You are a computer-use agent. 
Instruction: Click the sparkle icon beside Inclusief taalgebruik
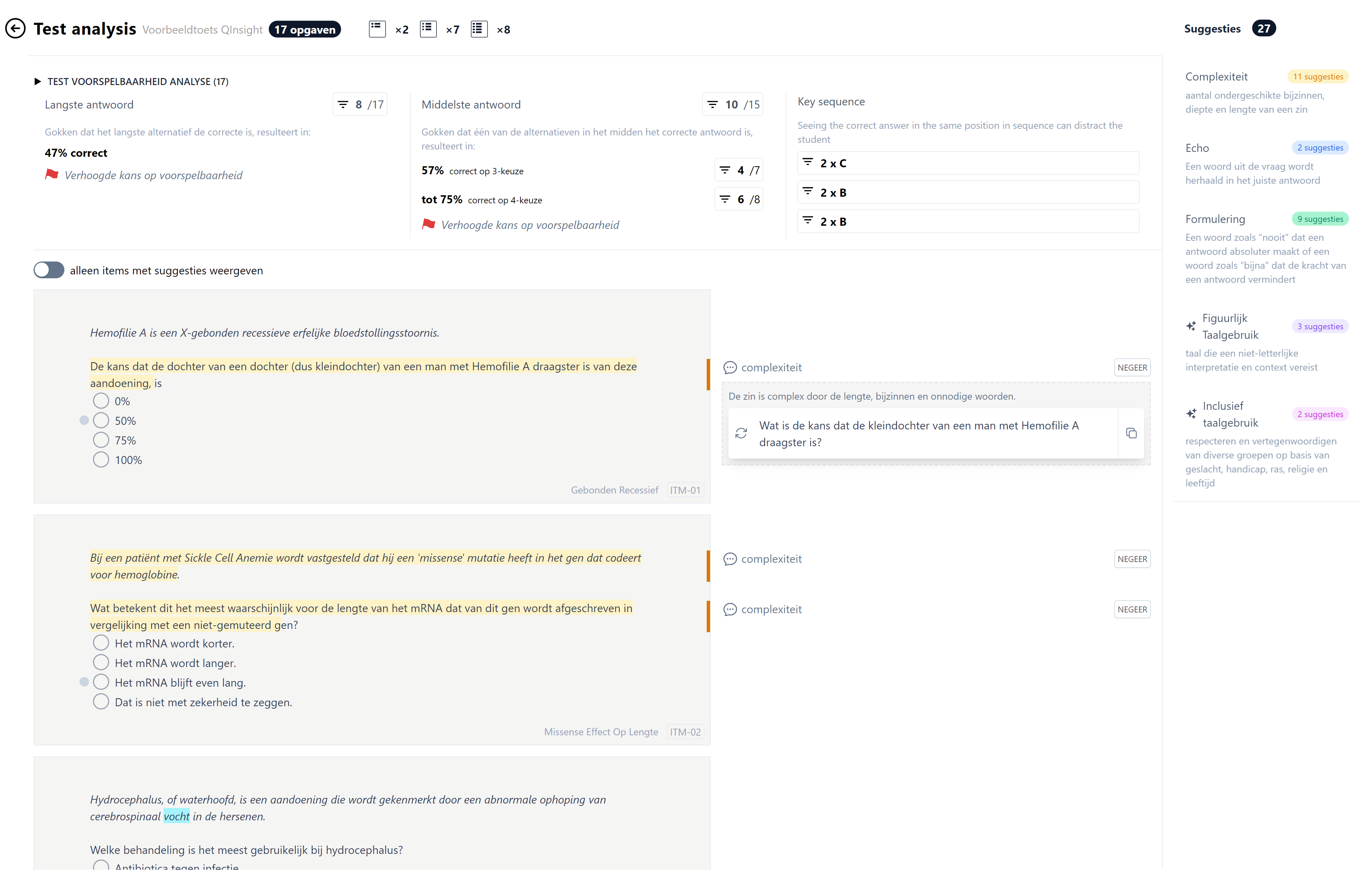tap(1191, 413)
